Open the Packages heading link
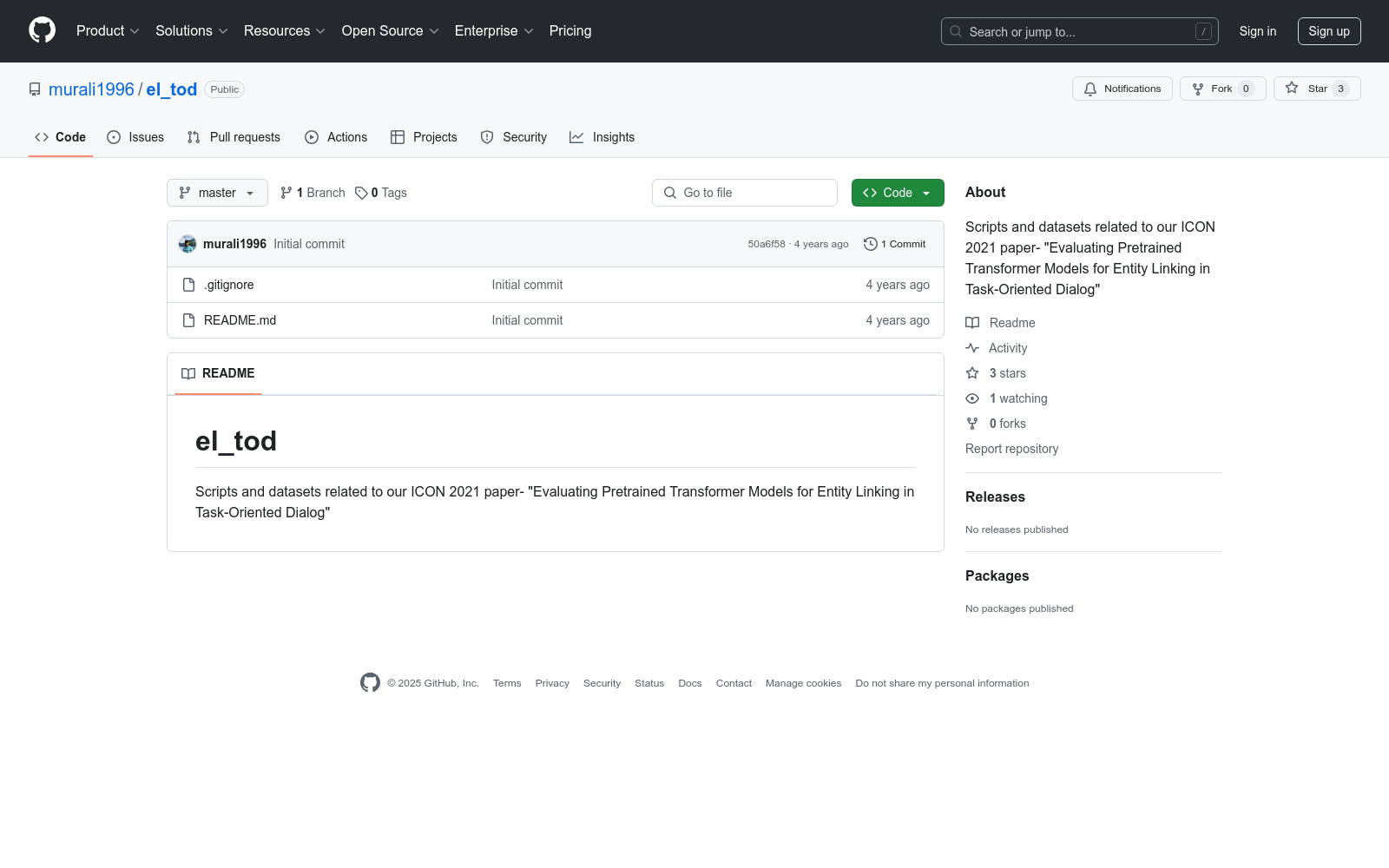Image resolution: width=1389 pixels, height=868 pixels. pos(997,575)
